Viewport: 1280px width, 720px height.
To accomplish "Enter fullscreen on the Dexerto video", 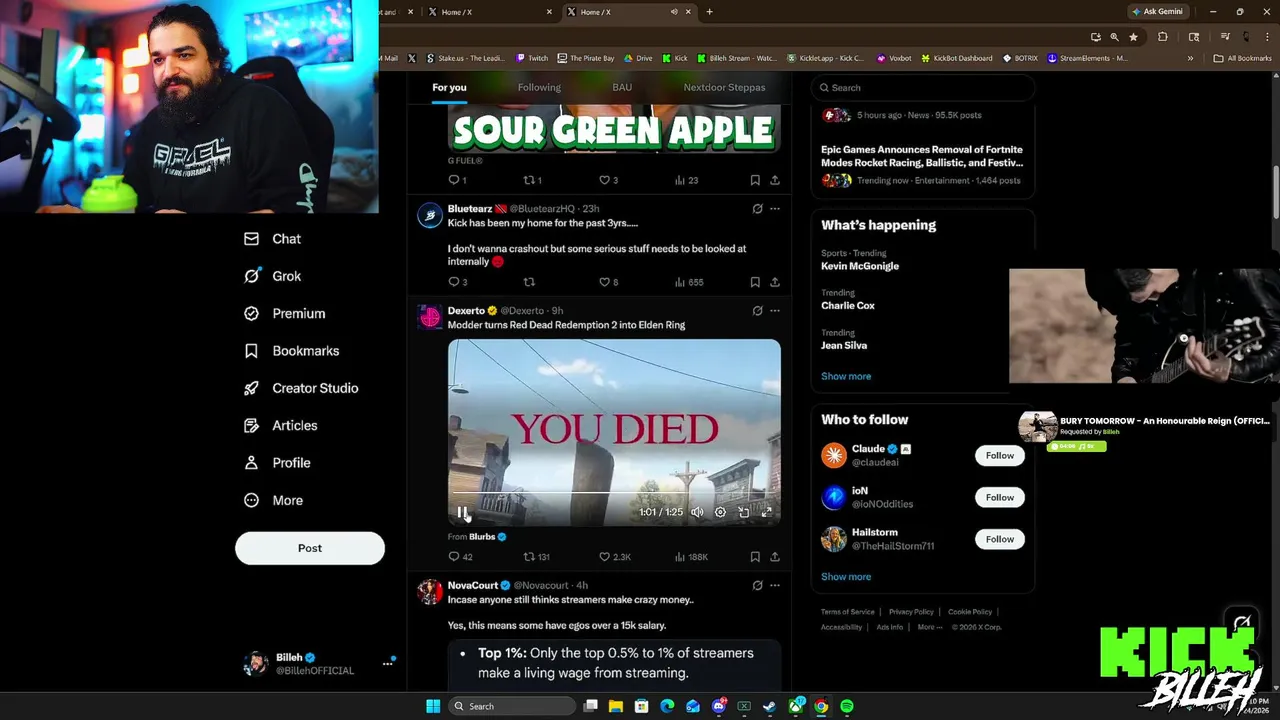I will point(766,512).
